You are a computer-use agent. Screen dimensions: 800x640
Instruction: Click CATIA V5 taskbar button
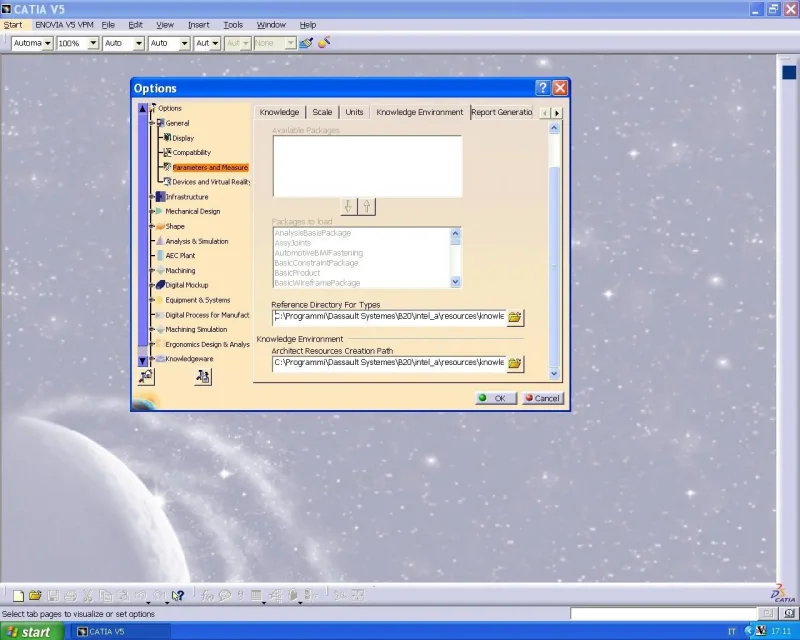click(120, 631)
